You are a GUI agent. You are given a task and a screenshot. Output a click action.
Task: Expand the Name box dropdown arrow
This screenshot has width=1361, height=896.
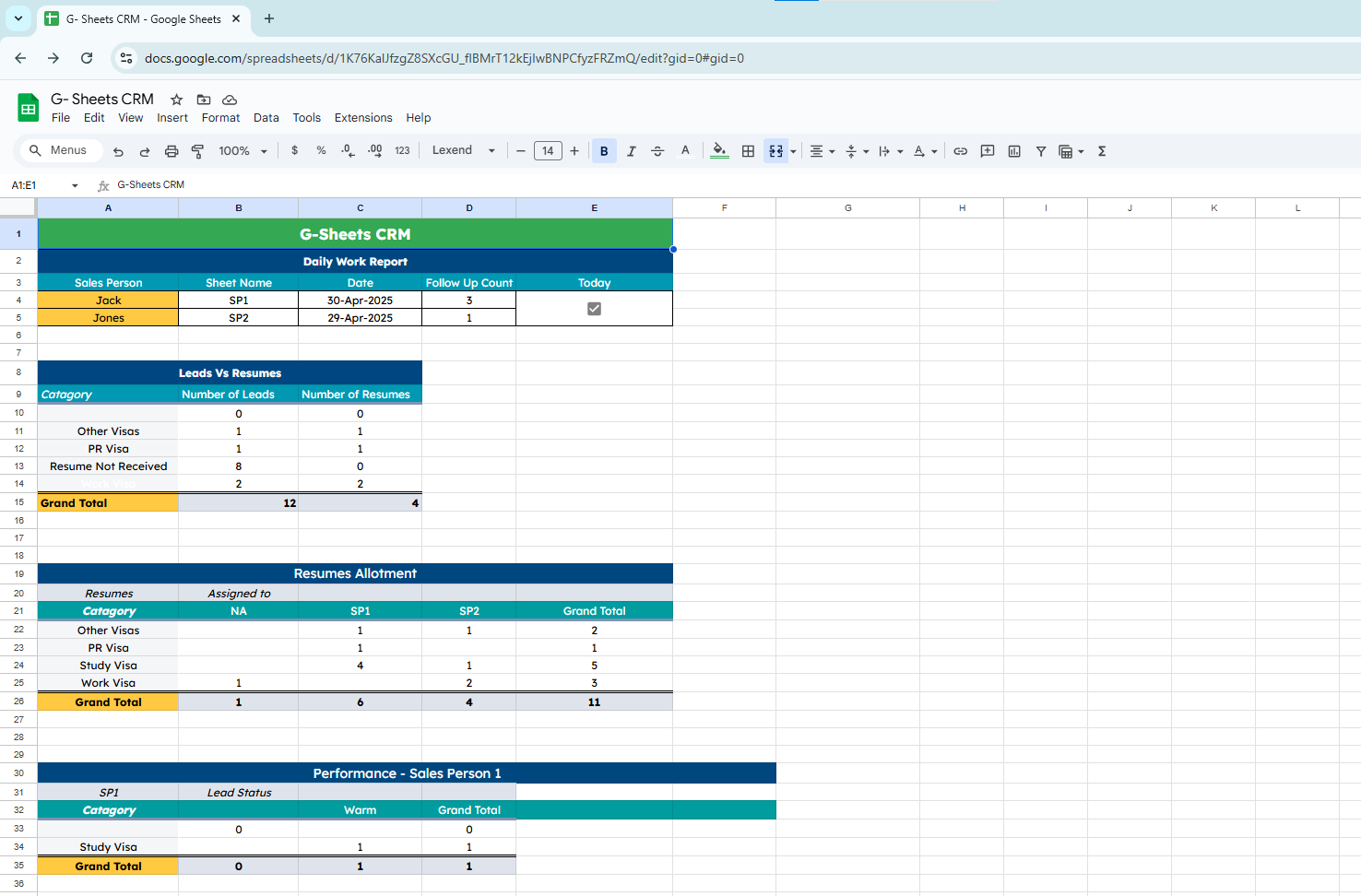75,185
